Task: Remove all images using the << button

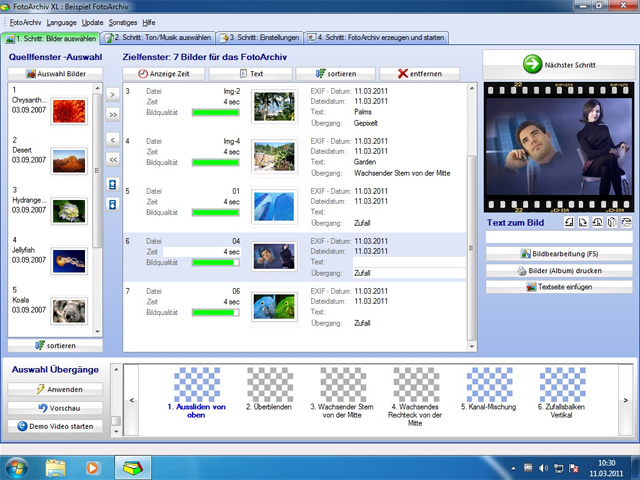Action: (113, 158)
